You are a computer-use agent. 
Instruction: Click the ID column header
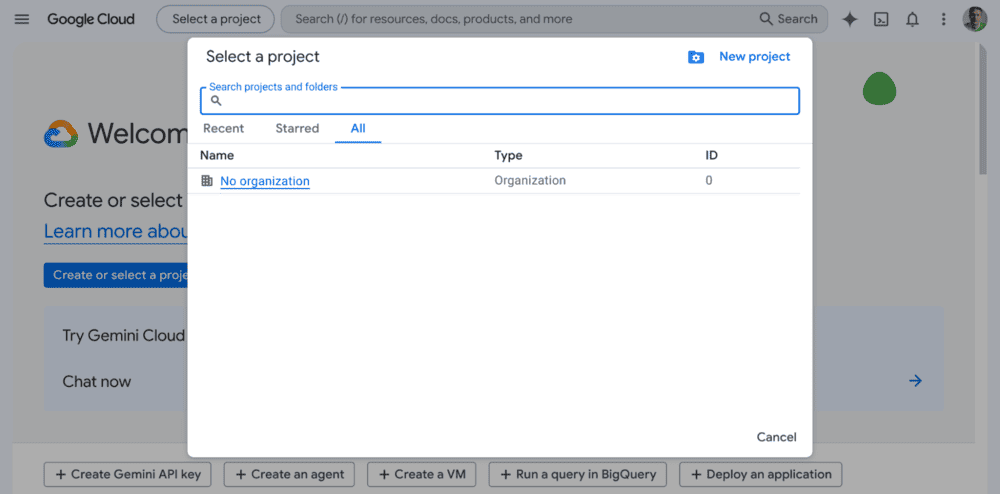pyautogui.click(x=712, y=156)
